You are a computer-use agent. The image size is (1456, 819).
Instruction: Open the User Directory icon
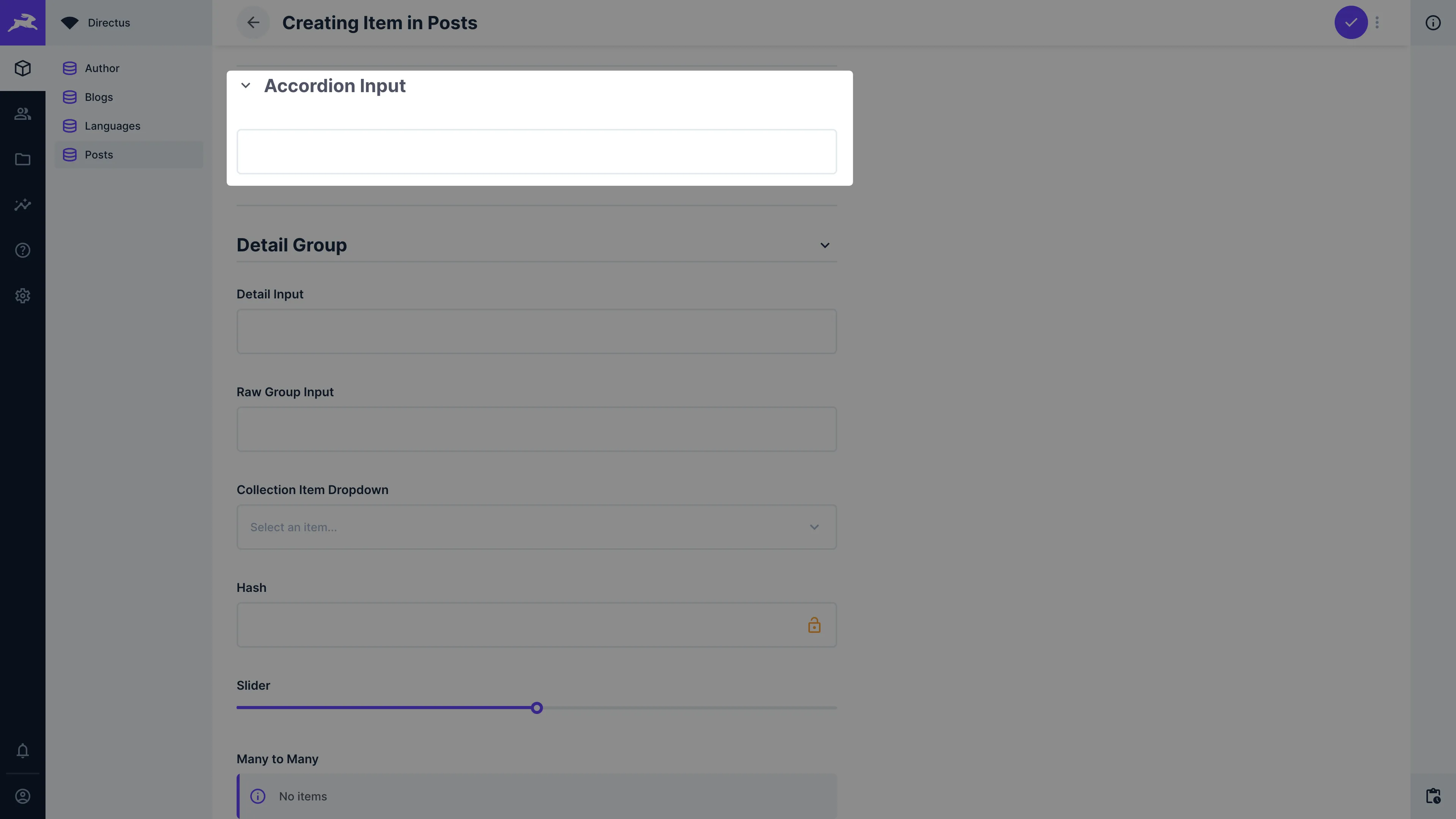click(23, 114)
